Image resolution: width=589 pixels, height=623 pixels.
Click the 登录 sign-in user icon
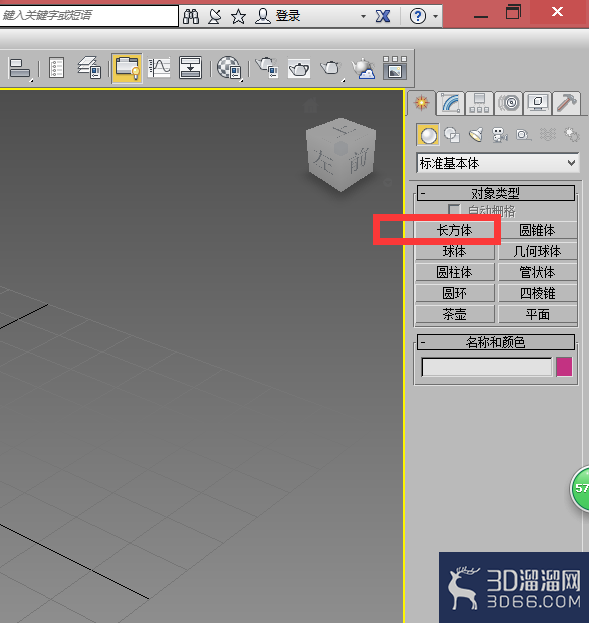click(263, 16)
